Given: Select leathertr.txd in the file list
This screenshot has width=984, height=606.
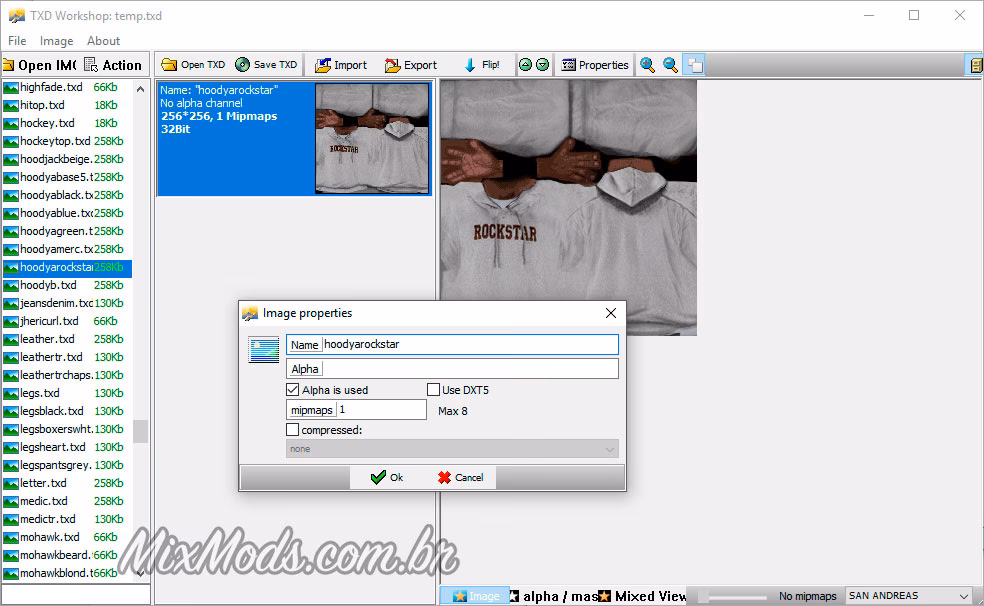Looking at the screenshot, I should click(x=67, y=357).
